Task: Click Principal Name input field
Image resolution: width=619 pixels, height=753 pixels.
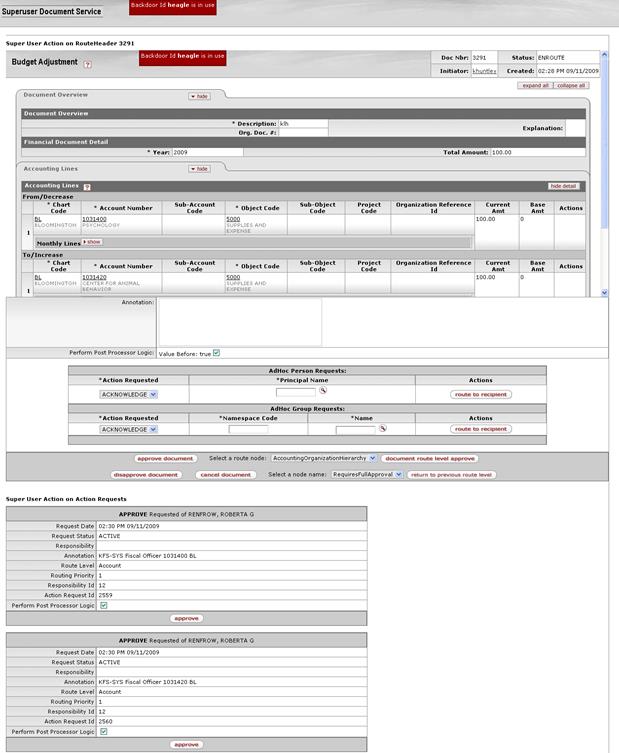Action: (295, 392)
